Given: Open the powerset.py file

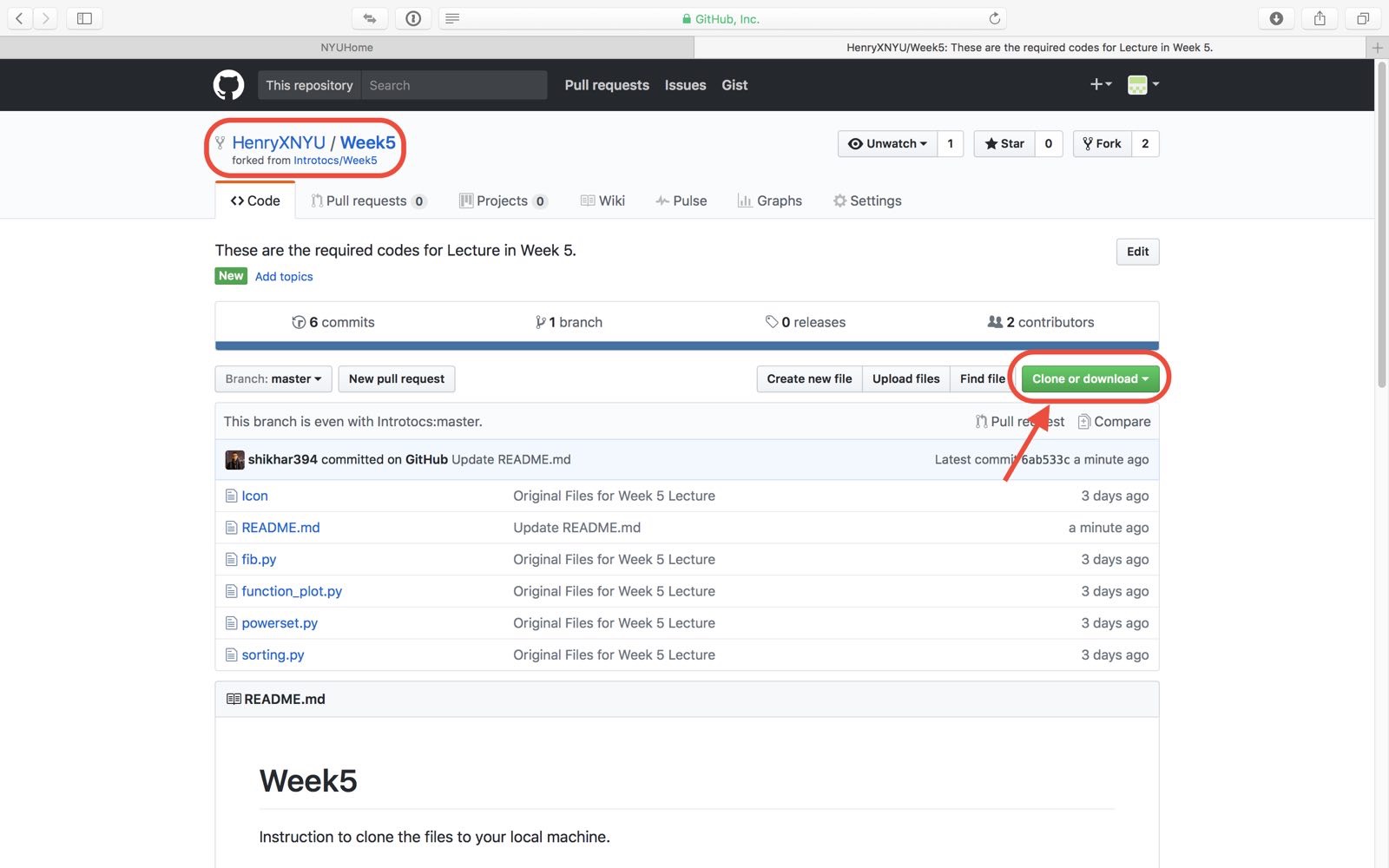Looking at the screenshot, I should click(280, 623).
